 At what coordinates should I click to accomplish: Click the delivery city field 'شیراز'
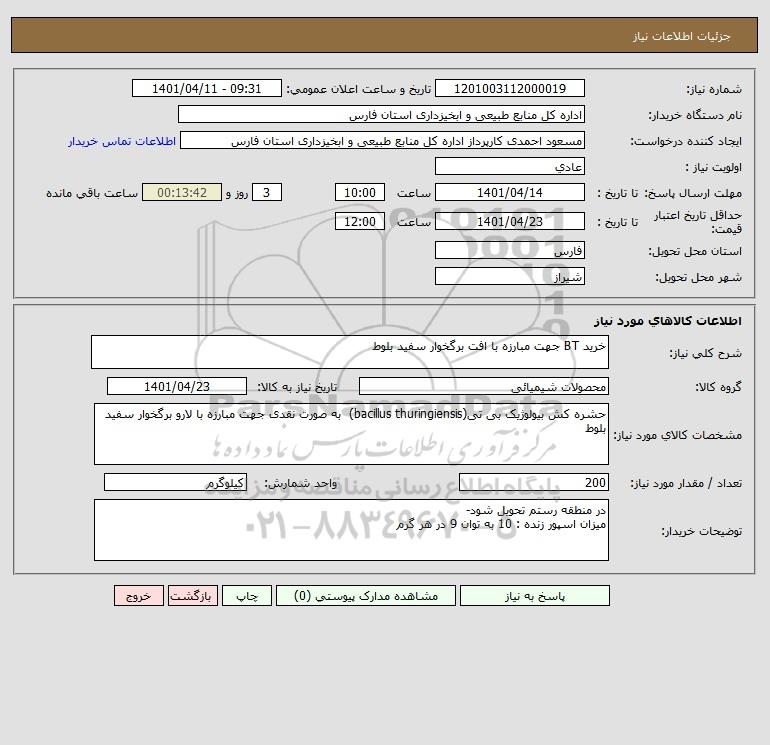[510, 276]
